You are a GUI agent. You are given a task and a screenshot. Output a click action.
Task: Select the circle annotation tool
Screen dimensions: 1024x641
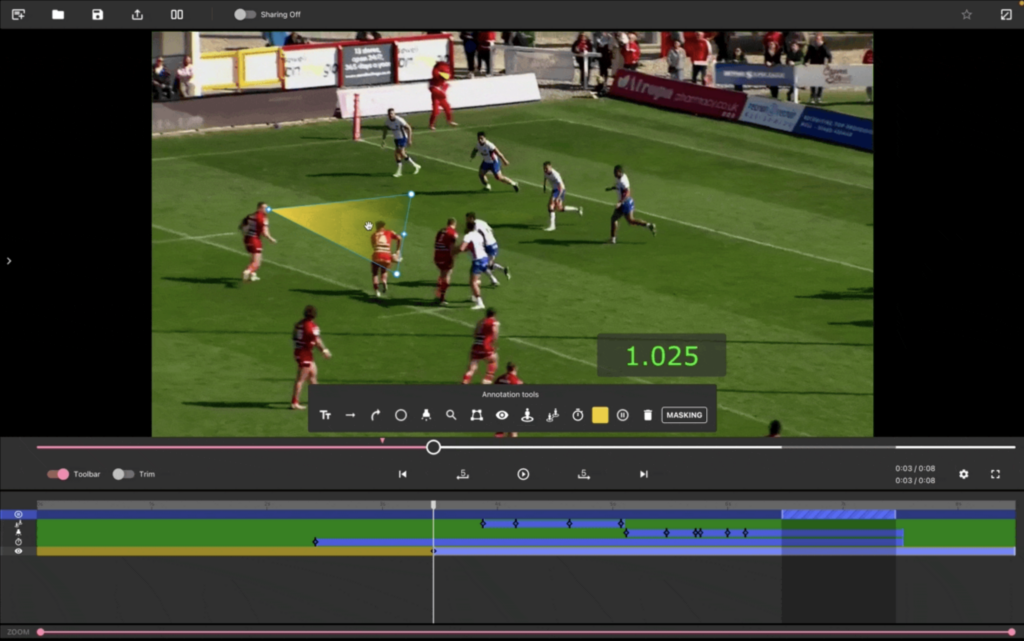pos(400,414)
